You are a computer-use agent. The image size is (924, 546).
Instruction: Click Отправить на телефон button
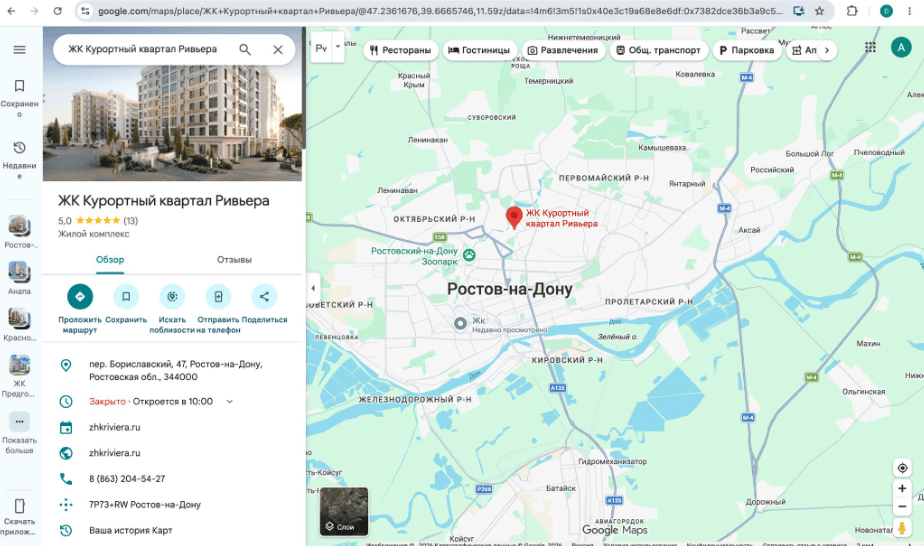(218, 296)
